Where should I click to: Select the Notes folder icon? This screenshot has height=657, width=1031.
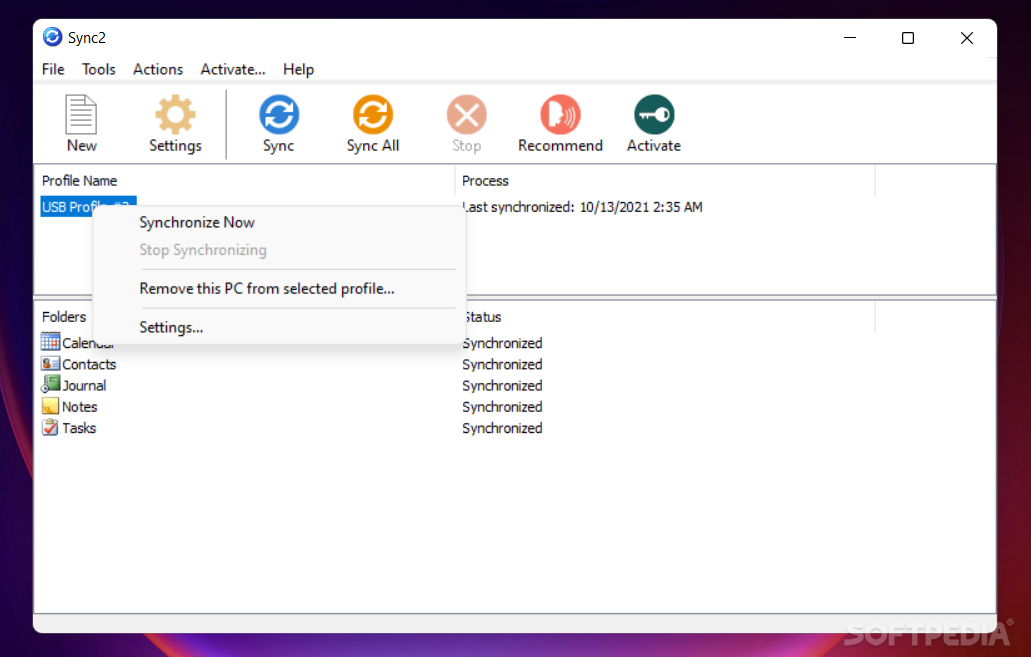pyautogui.click(x=50, y=406)
